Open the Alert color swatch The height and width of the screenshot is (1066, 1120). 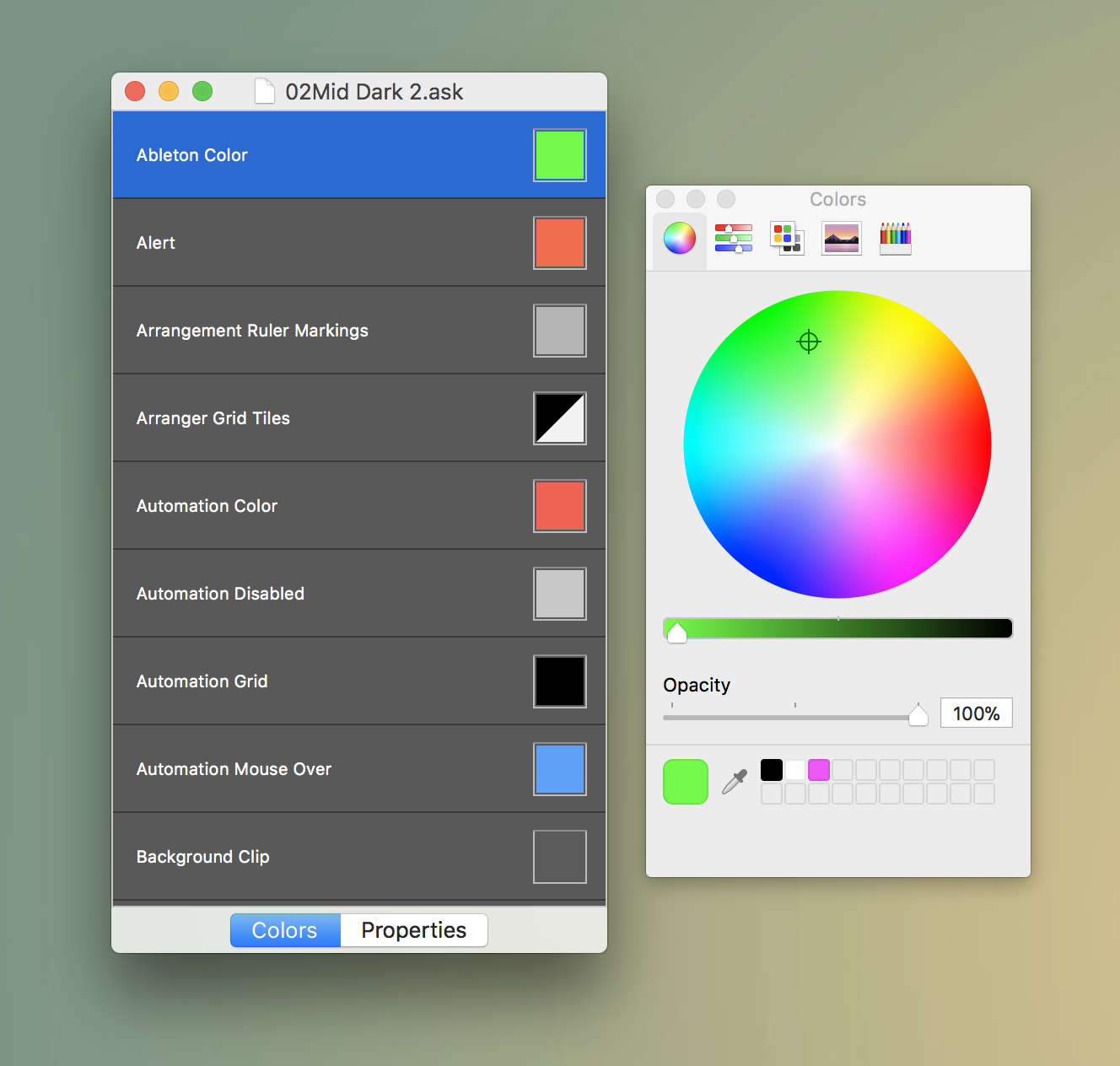tap(560, 243)
